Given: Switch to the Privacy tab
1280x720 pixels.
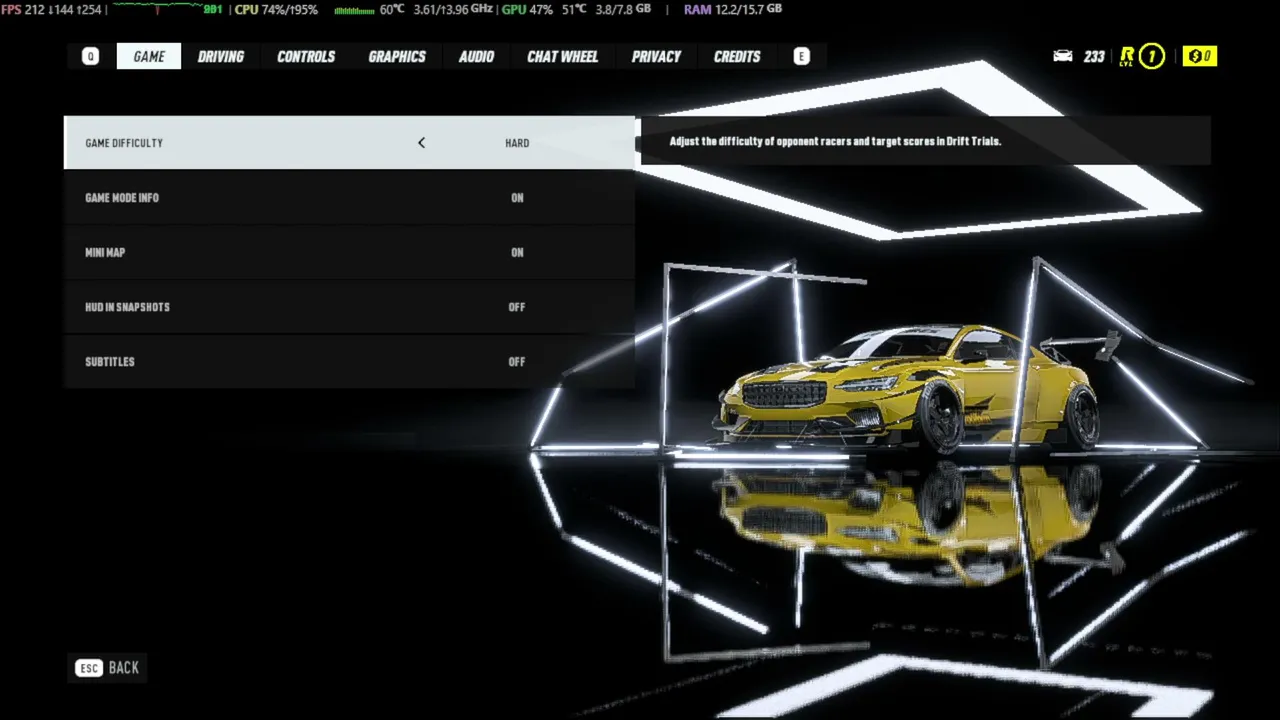Looking at the screenshot, I should tap(656, 57).
